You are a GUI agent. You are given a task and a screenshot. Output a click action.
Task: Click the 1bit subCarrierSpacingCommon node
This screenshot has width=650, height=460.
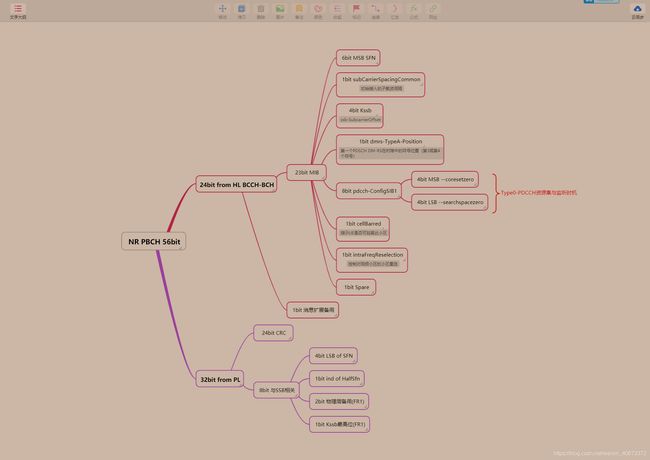(x=381, y=85)
